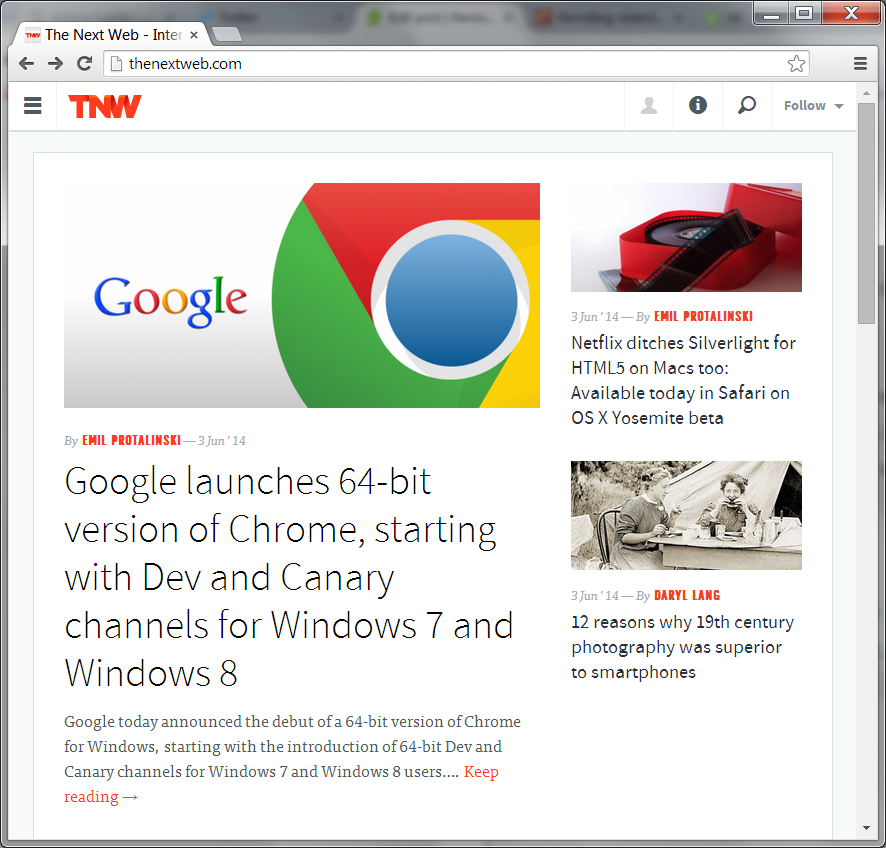The width and height of the screenshot is (886, 848).
Task: Open the Netflix film reel thumbnail
Action: coord(686,237)
